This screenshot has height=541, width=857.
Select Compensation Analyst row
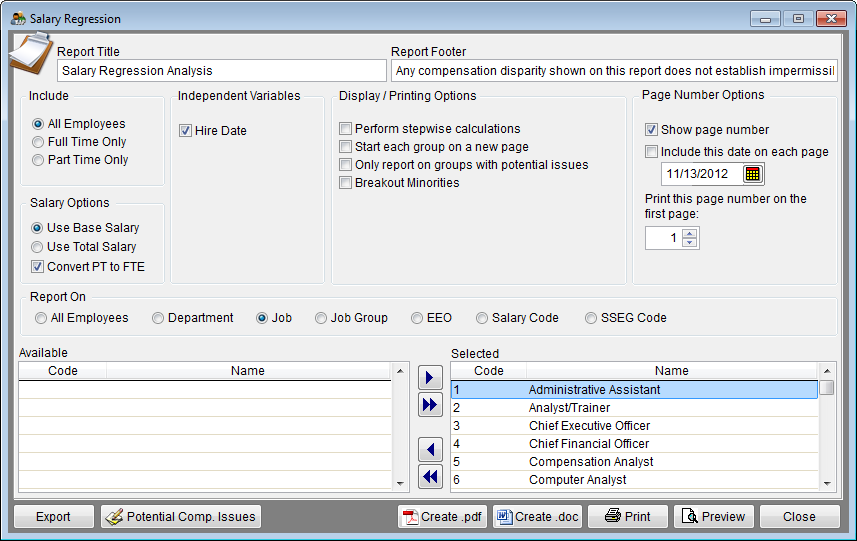635,462
